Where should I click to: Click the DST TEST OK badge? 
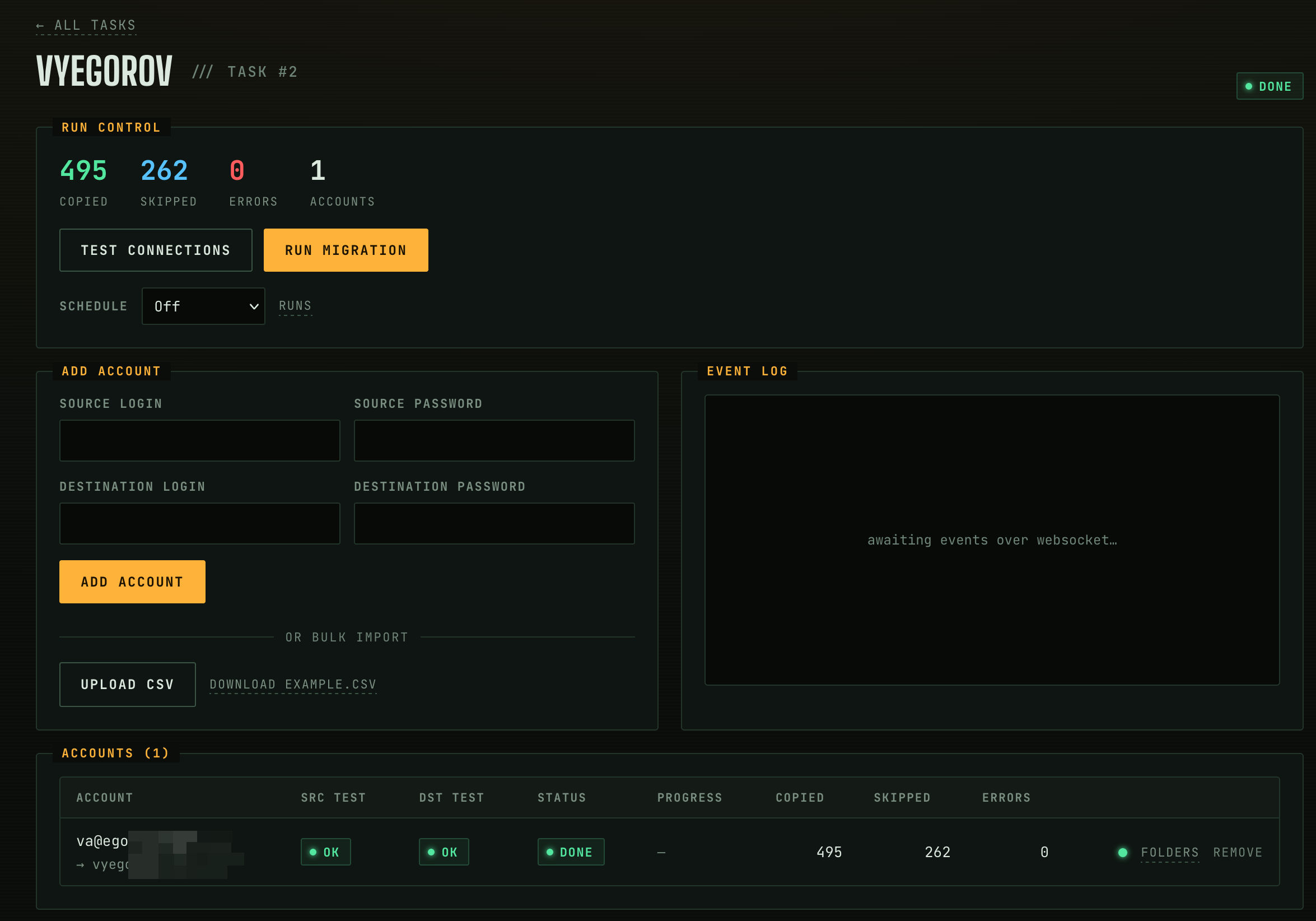(x=444, y=852)
